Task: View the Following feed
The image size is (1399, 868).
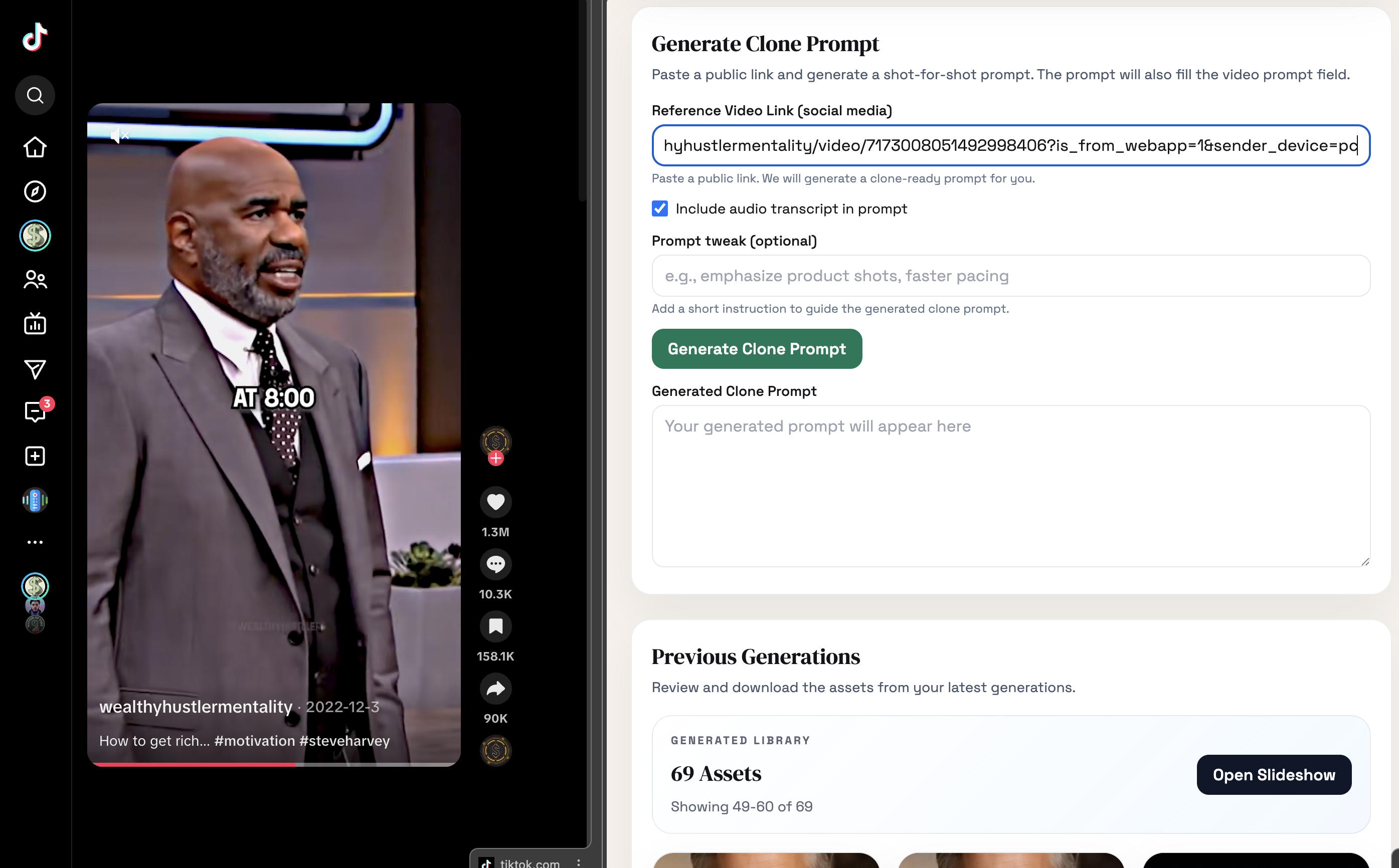Action: 35,280
